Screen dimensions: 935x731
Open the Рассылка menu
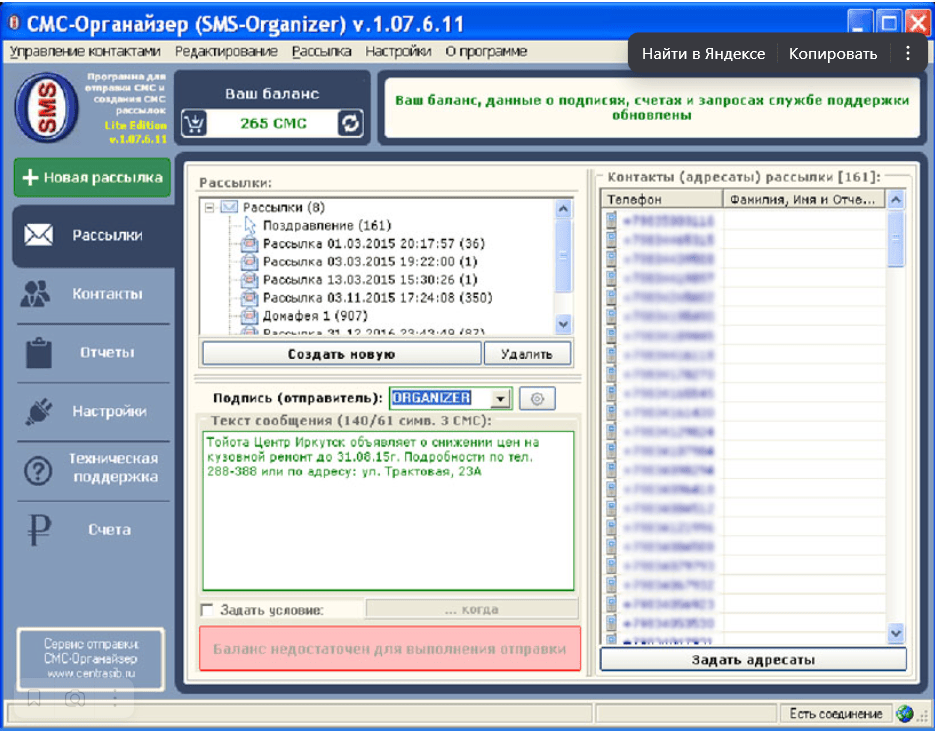[321, 51]
